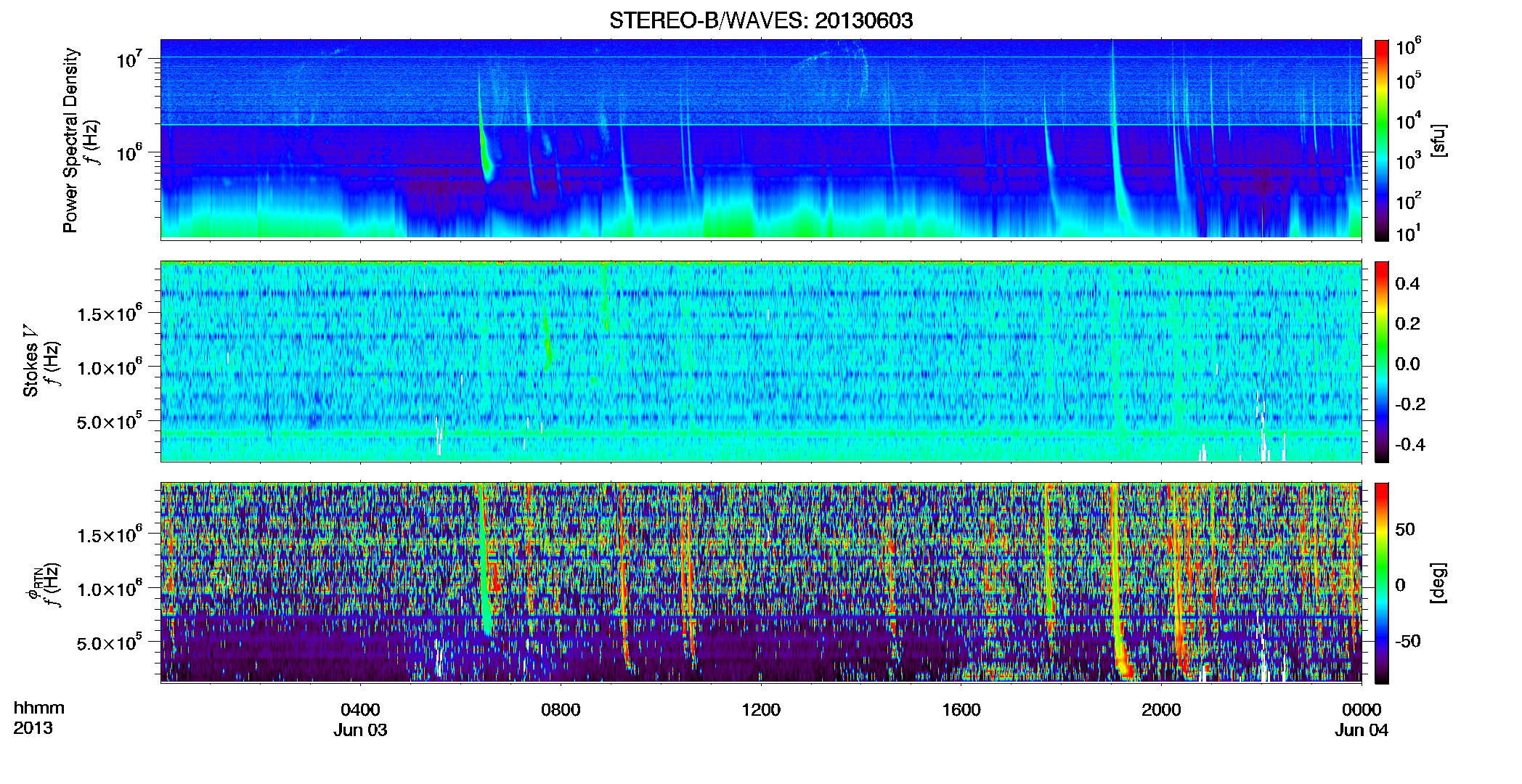Select the Power Spectral Density axis label
Screen dimensions: 1522x784
coord(70,140)
